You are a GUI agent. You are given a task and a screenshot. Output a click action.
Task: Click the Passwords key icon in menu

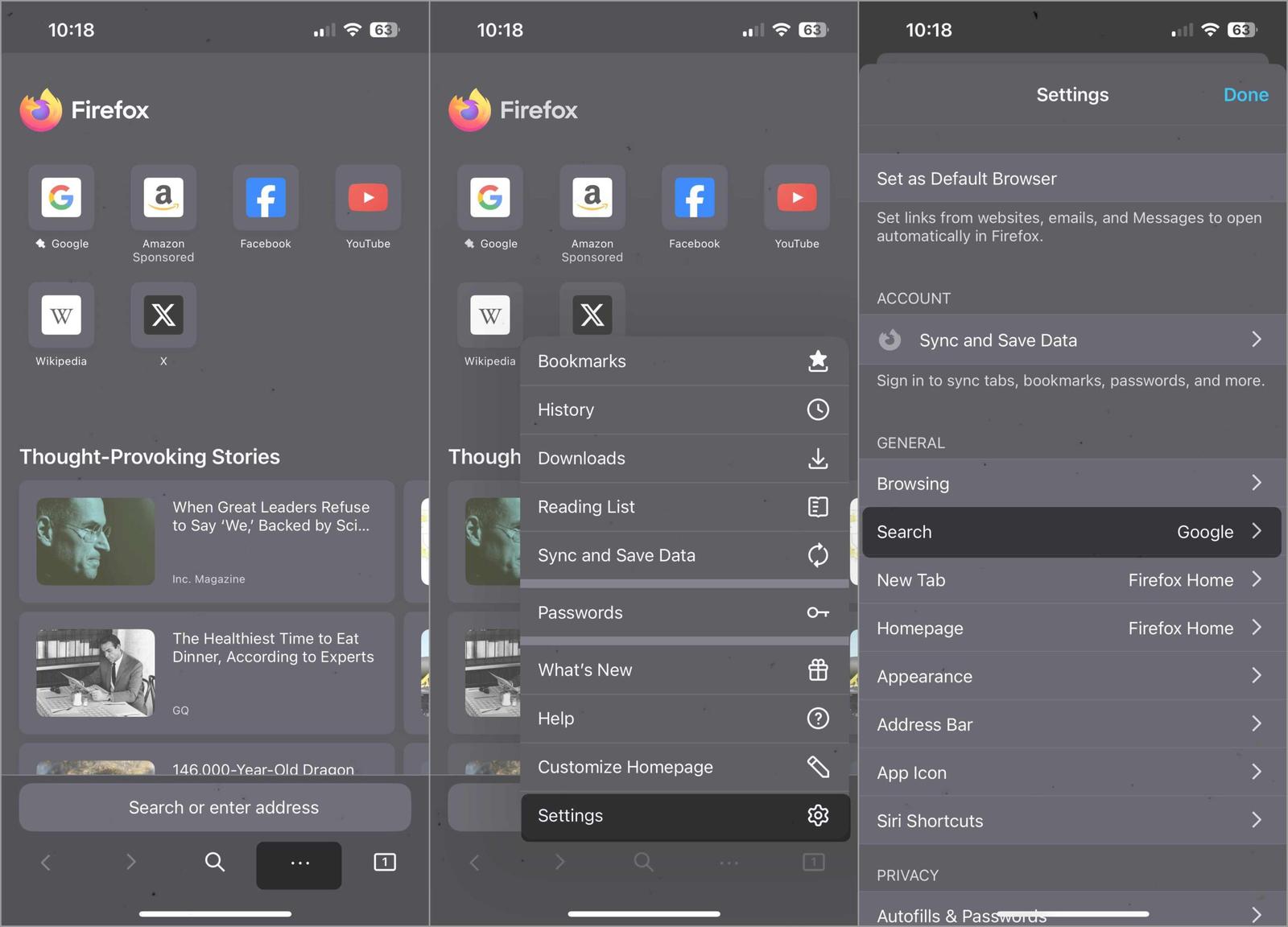point(818,612)
